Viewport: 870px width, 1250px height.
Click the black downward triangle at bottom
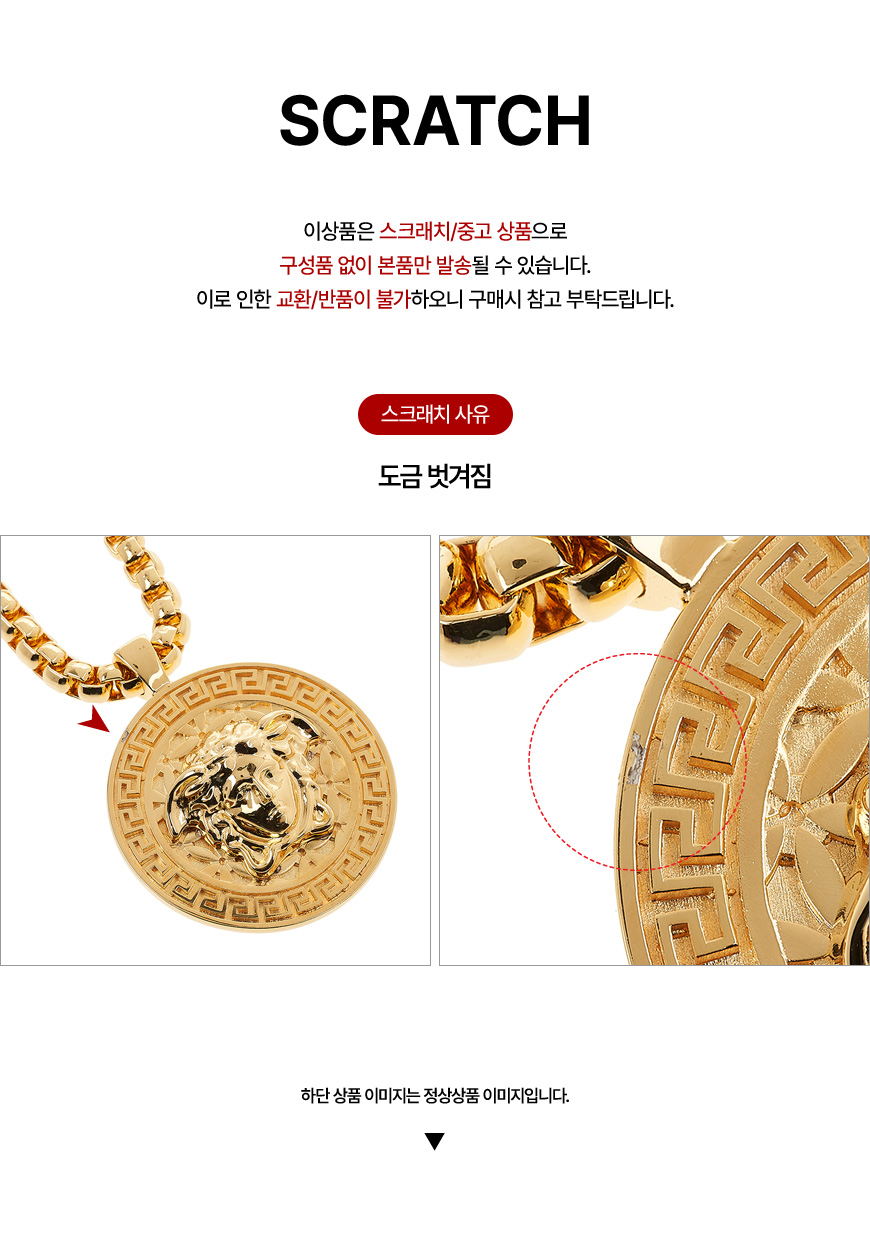tap(434, 1142)
